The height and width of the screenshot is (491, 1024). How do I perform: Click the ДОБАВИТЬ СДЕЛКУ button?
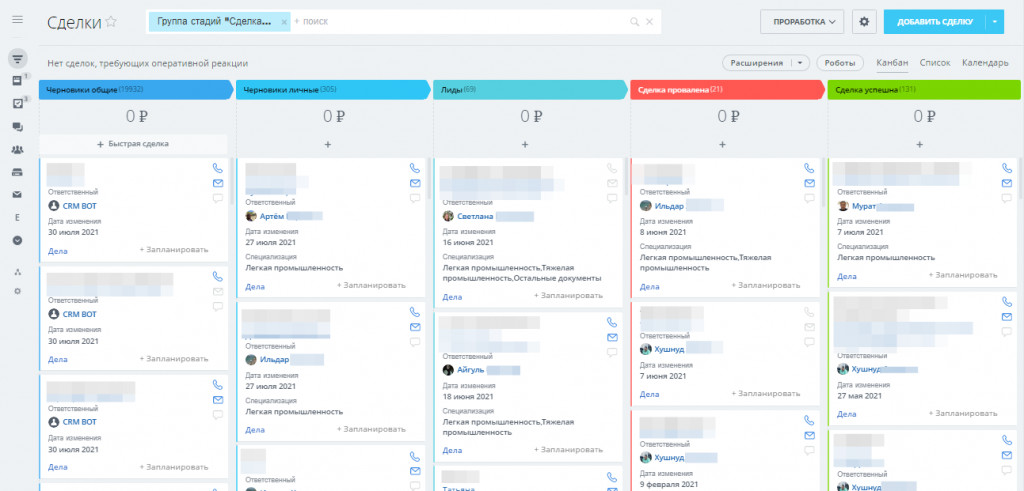tap(935, 22)
